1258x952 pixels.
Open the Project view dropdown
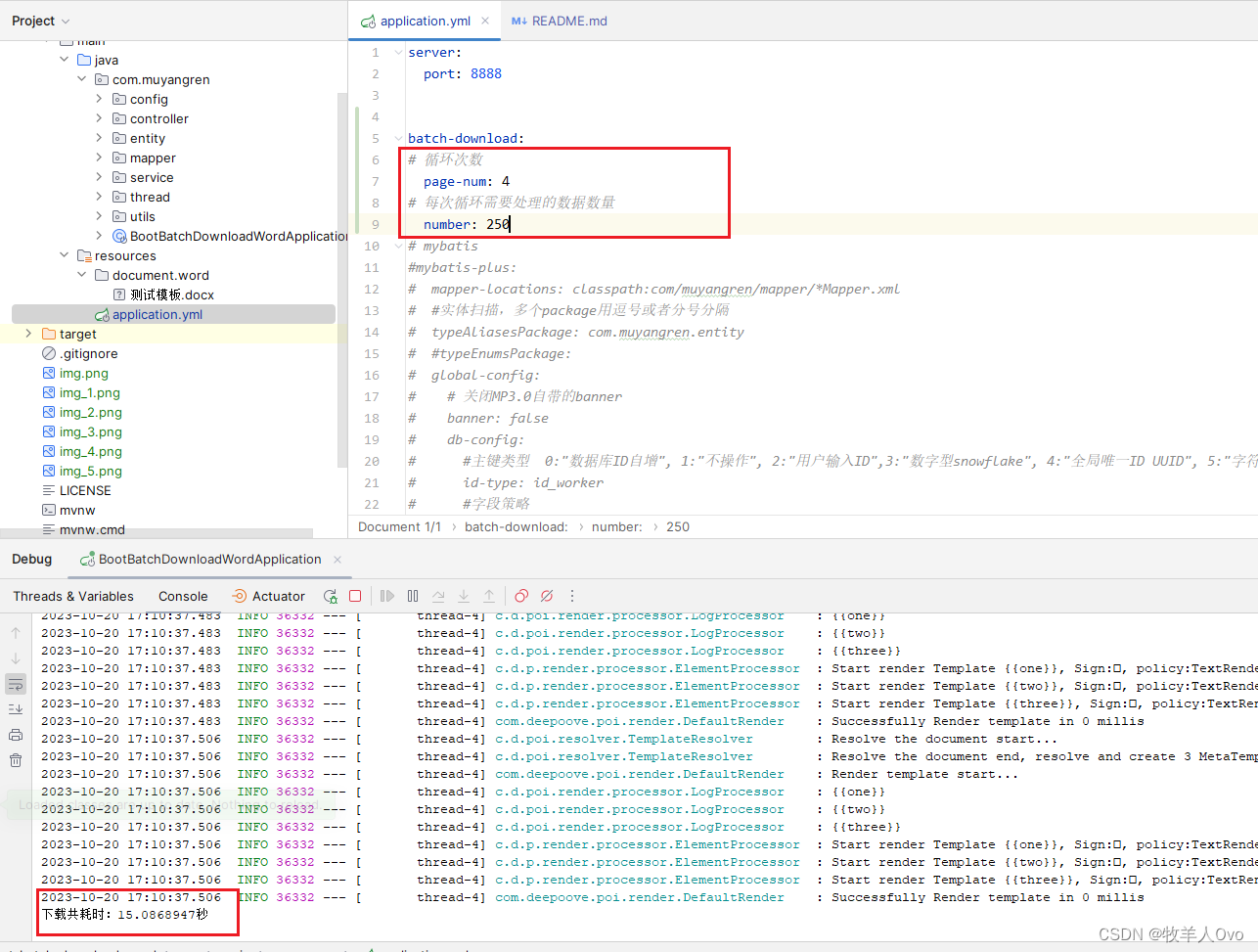[x=41, y=21]
